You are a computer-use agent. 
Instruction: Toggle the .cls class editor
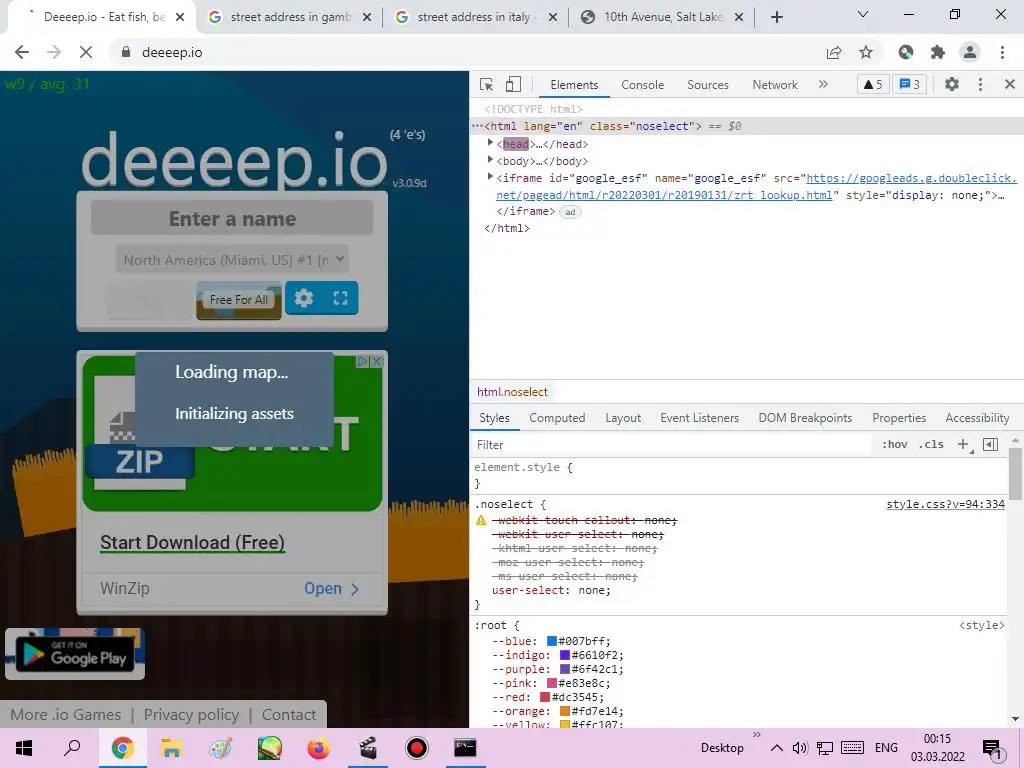point(931,445)
